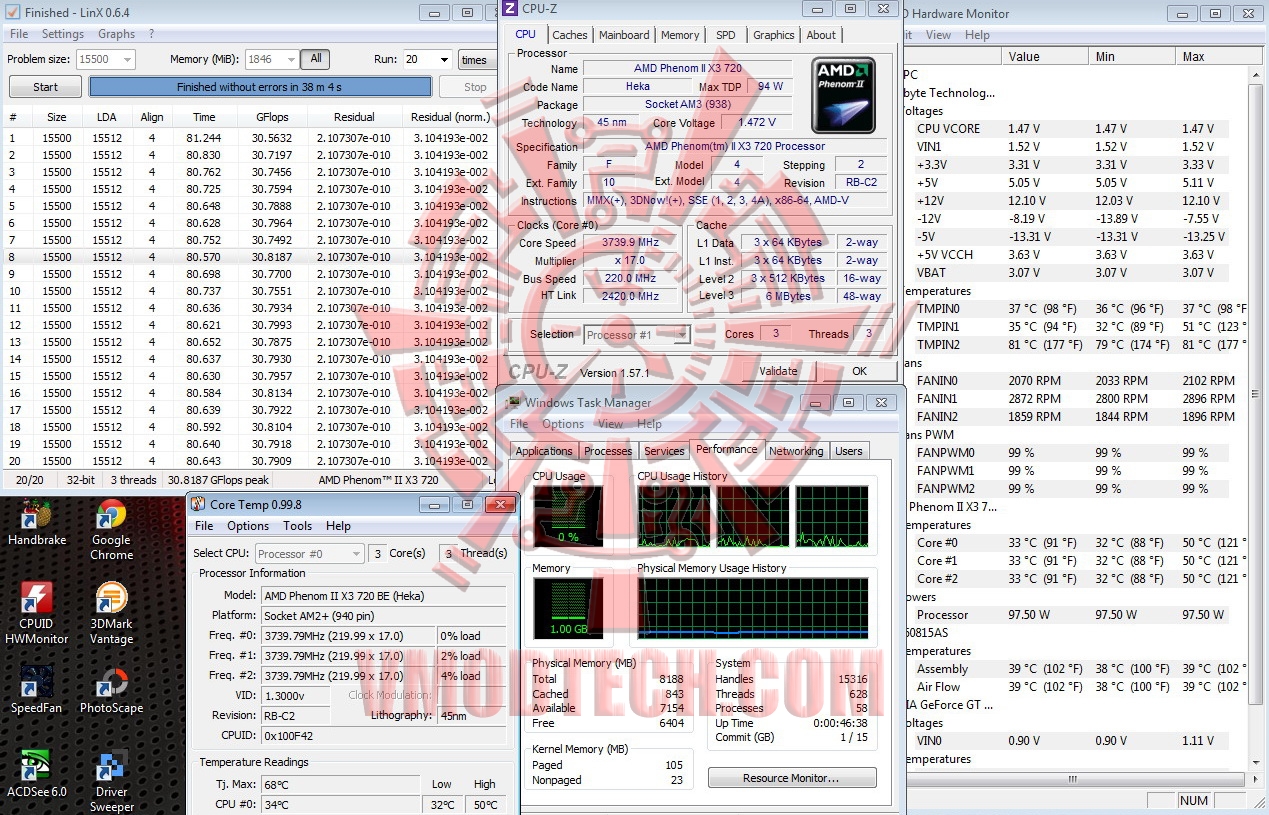
Task: Switch to the Caches tab in CPU-Z
Action: tap(570, 35)
